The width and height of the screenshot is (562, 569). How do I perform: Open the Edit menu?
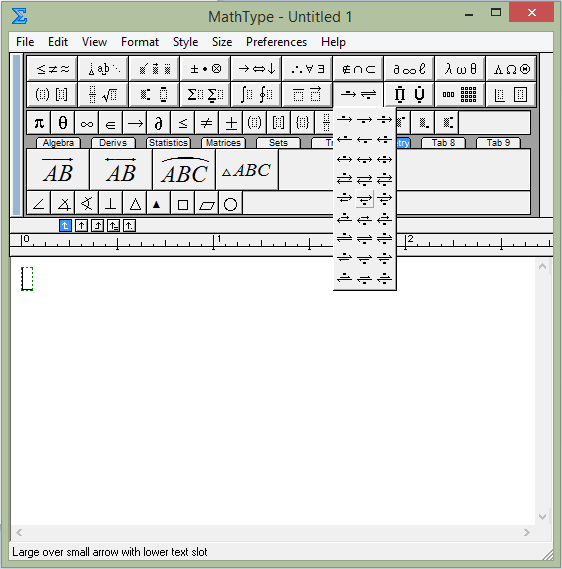coord(58,42)
